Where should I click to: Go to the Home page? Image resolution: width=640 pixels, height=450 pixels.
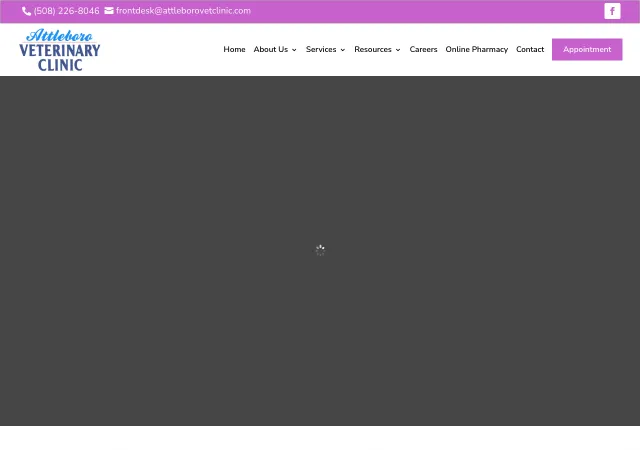tap(234, 49)
